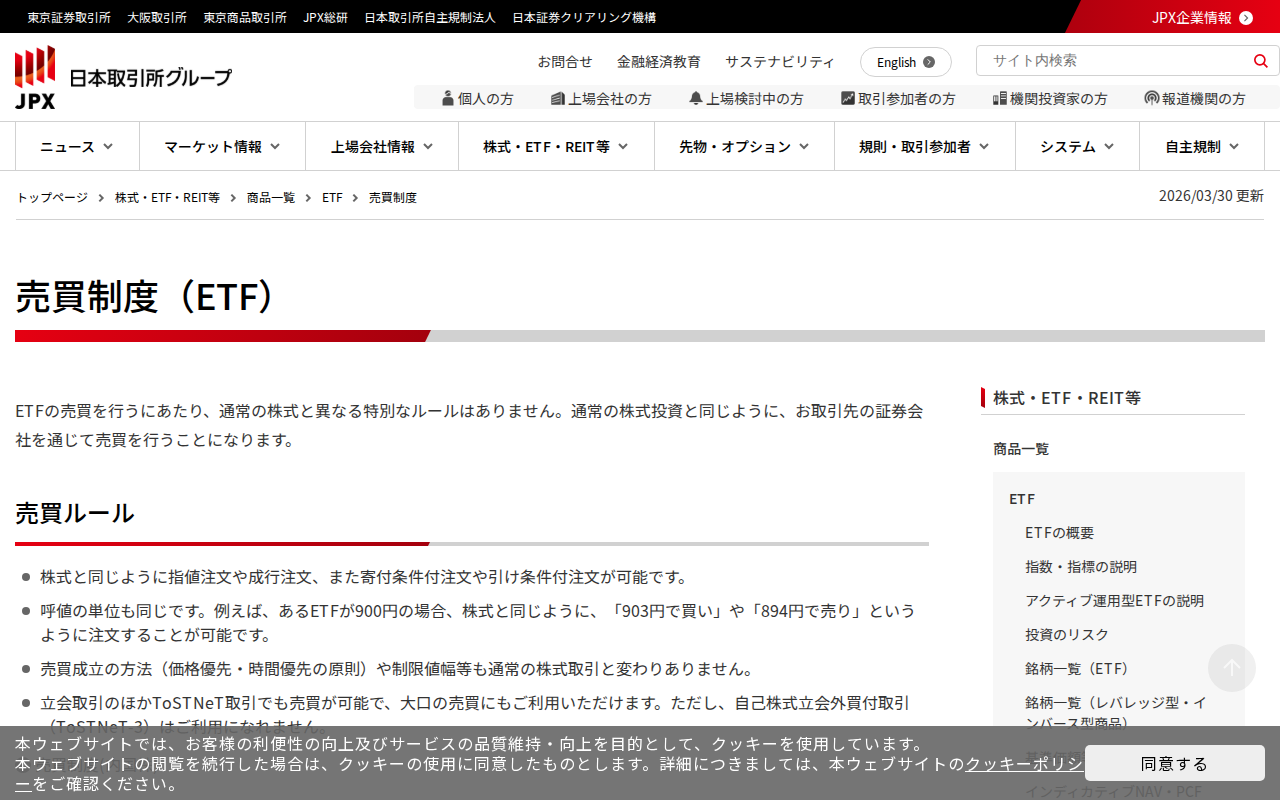Click the building icon for 上場会社の方
The image size is (1280, 800).
click(558, 98)
